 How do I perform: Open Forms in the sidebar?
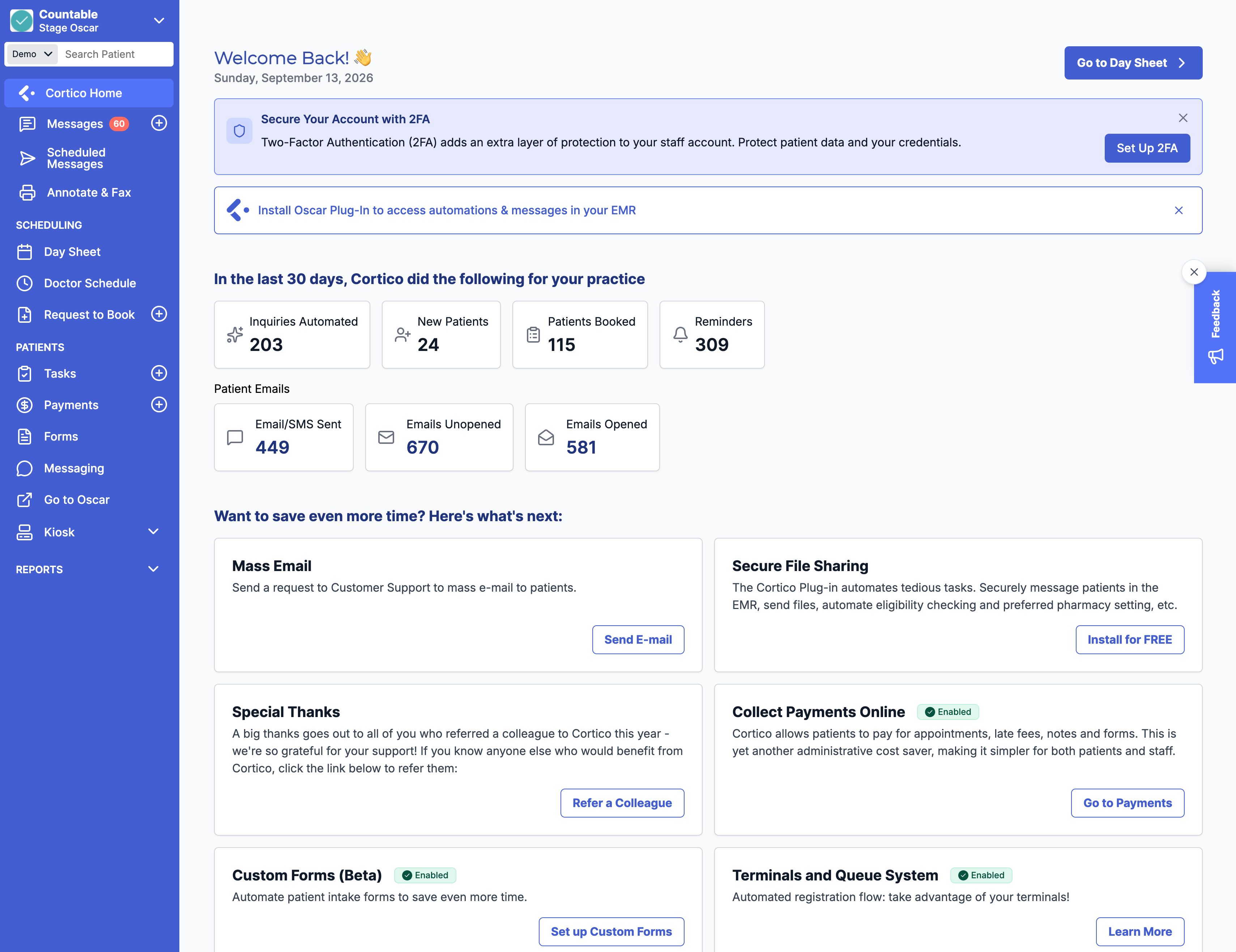click(x=89, y=436)
